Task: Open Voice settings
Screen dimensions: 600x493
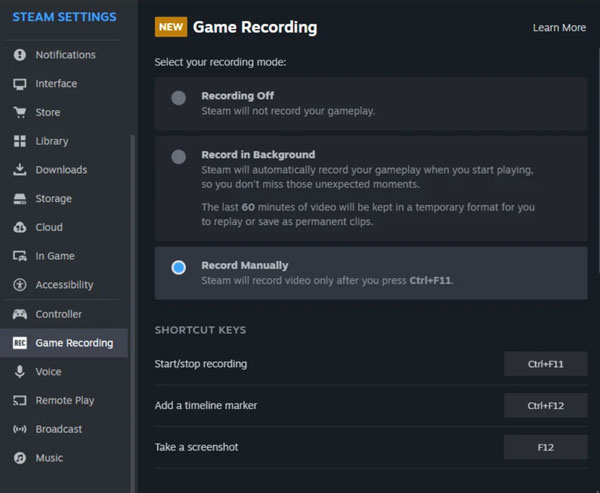Action: 64,372
